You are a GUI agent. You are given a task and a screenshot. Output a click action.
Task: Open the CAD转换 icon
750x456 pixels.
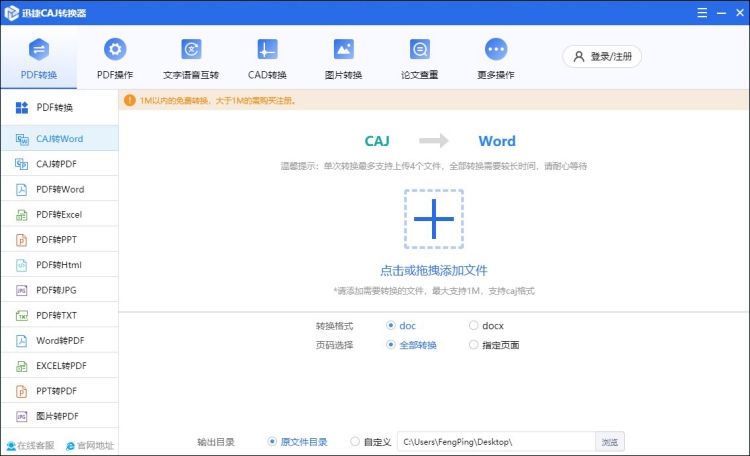pyautogui.click(x=267, y=49)
